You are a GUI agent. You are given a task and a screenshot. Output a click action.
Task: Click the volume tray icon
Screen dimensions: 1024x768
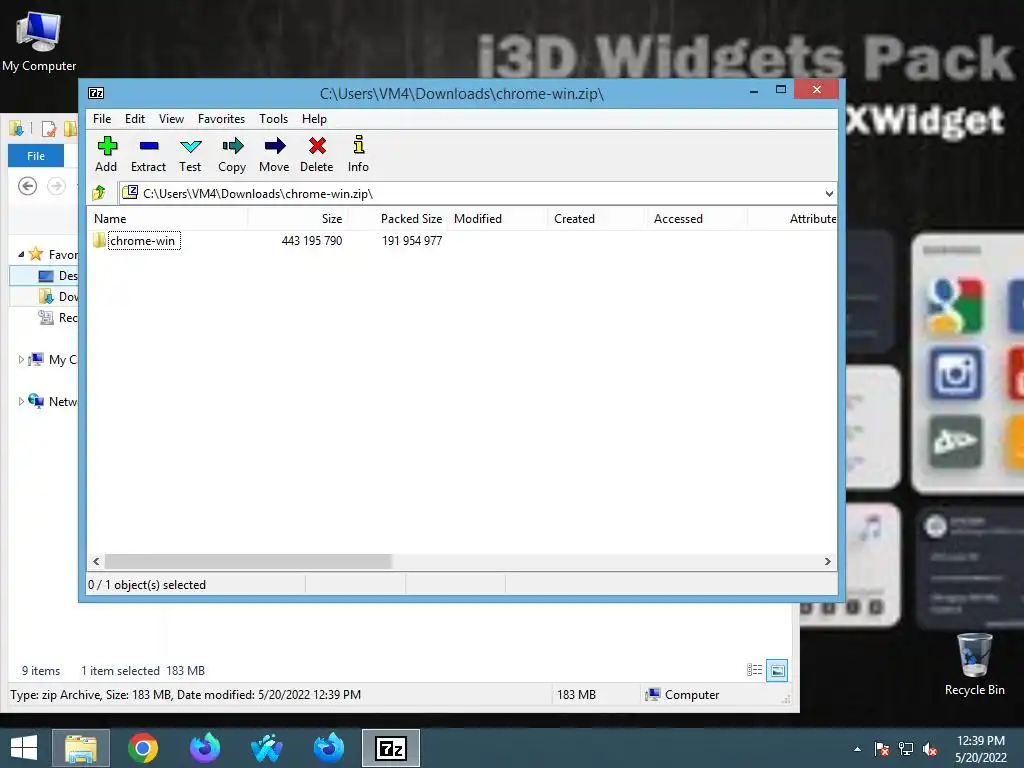[930, 749]
